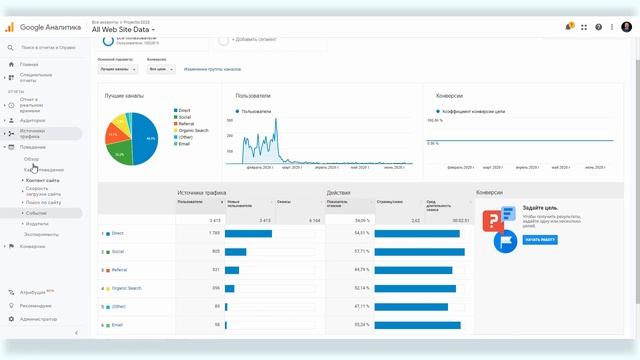
Task: Open the Email channel link in table
Action: click(117, 325)
